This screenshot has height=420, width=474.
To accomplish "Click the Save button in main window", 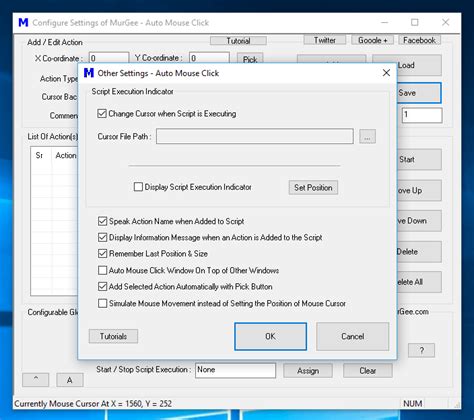I will tap(419, 93).
